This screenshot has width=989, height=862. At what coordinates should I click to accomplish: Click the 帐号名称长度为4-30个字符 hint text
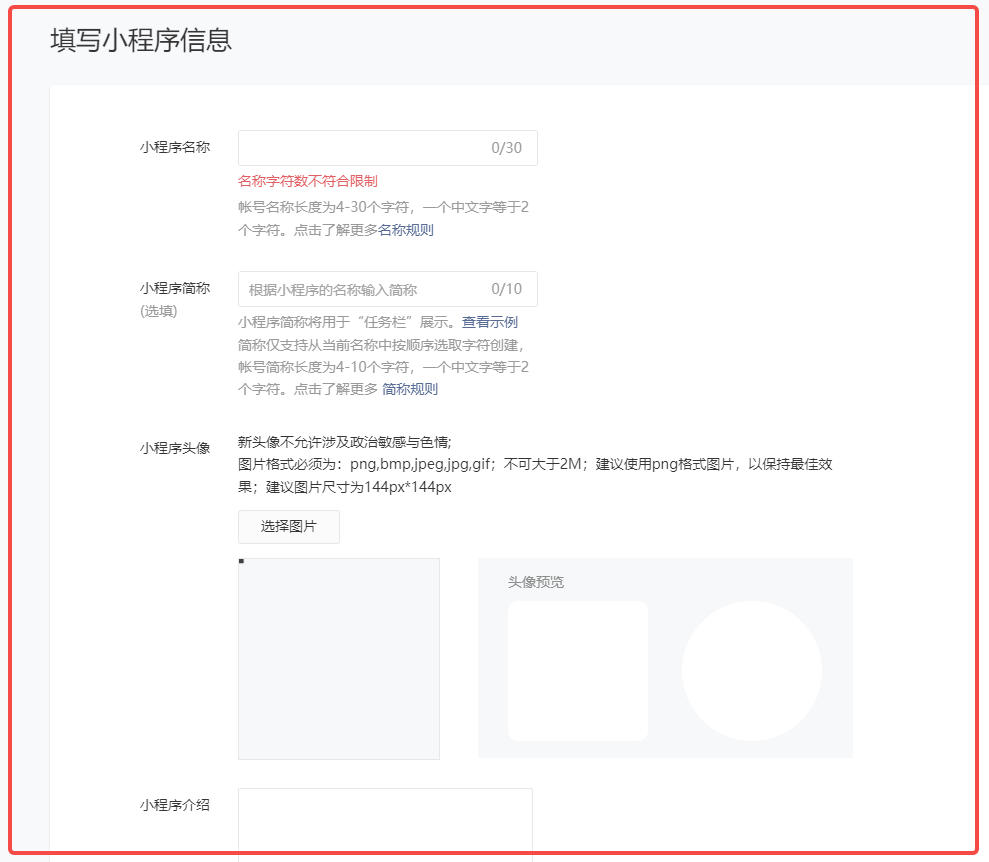[383, 219]
